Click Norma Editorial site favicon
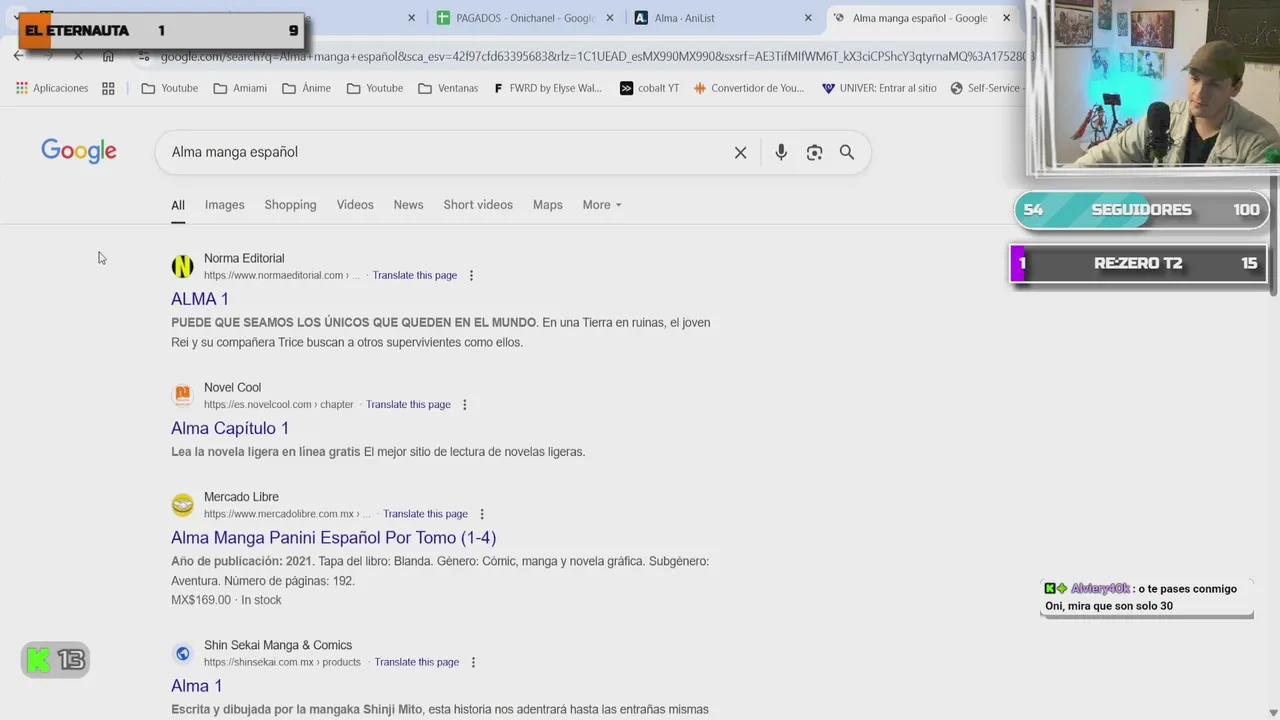1280x720 pixels. 182,266
